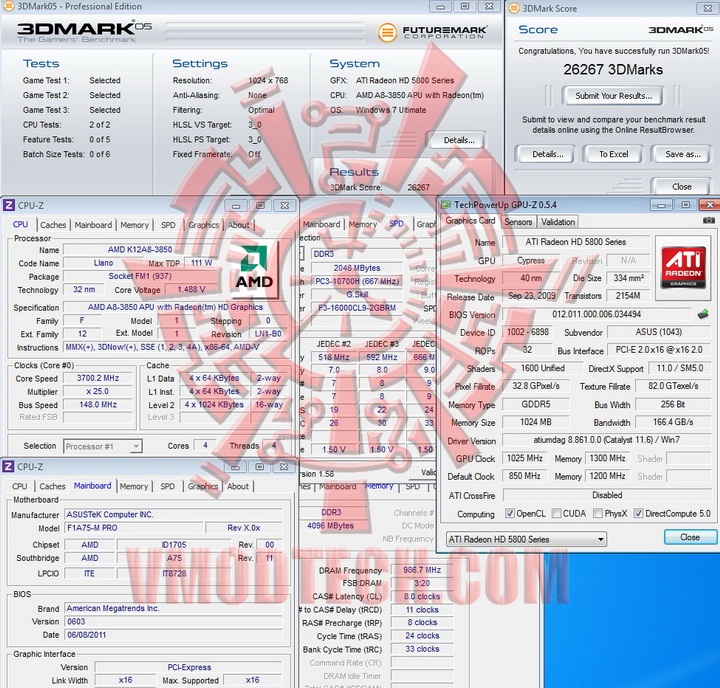Open Mainboard tab in top CPU-Z window
This screenshot has height=688, width=720.
93,225
